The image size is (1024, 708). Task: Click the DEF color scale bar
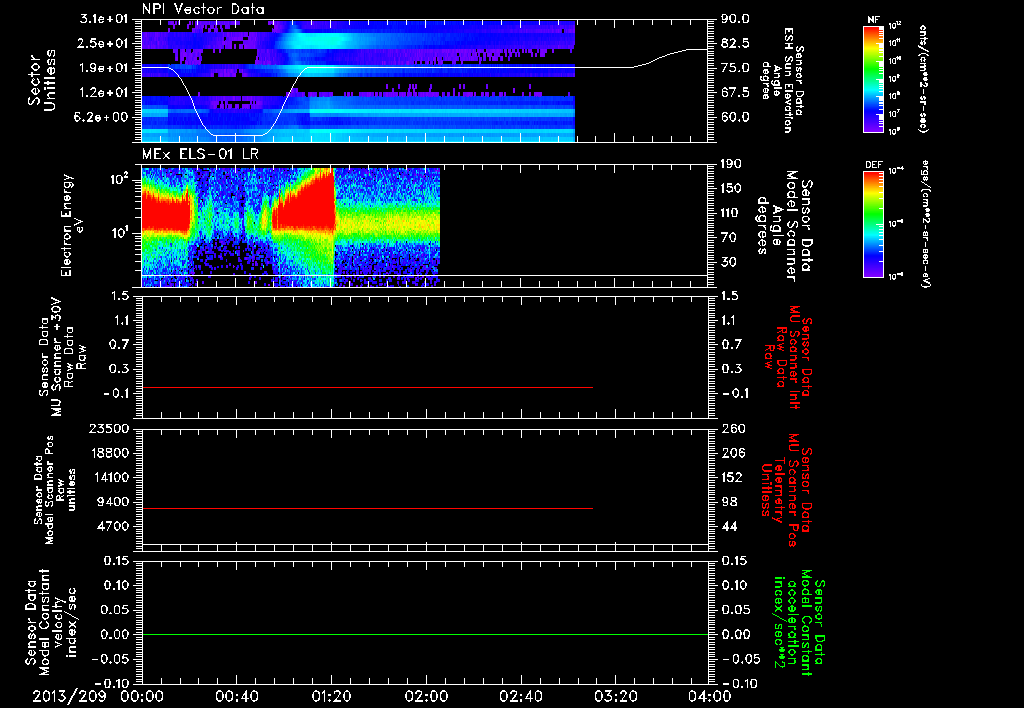coord(873,224)
